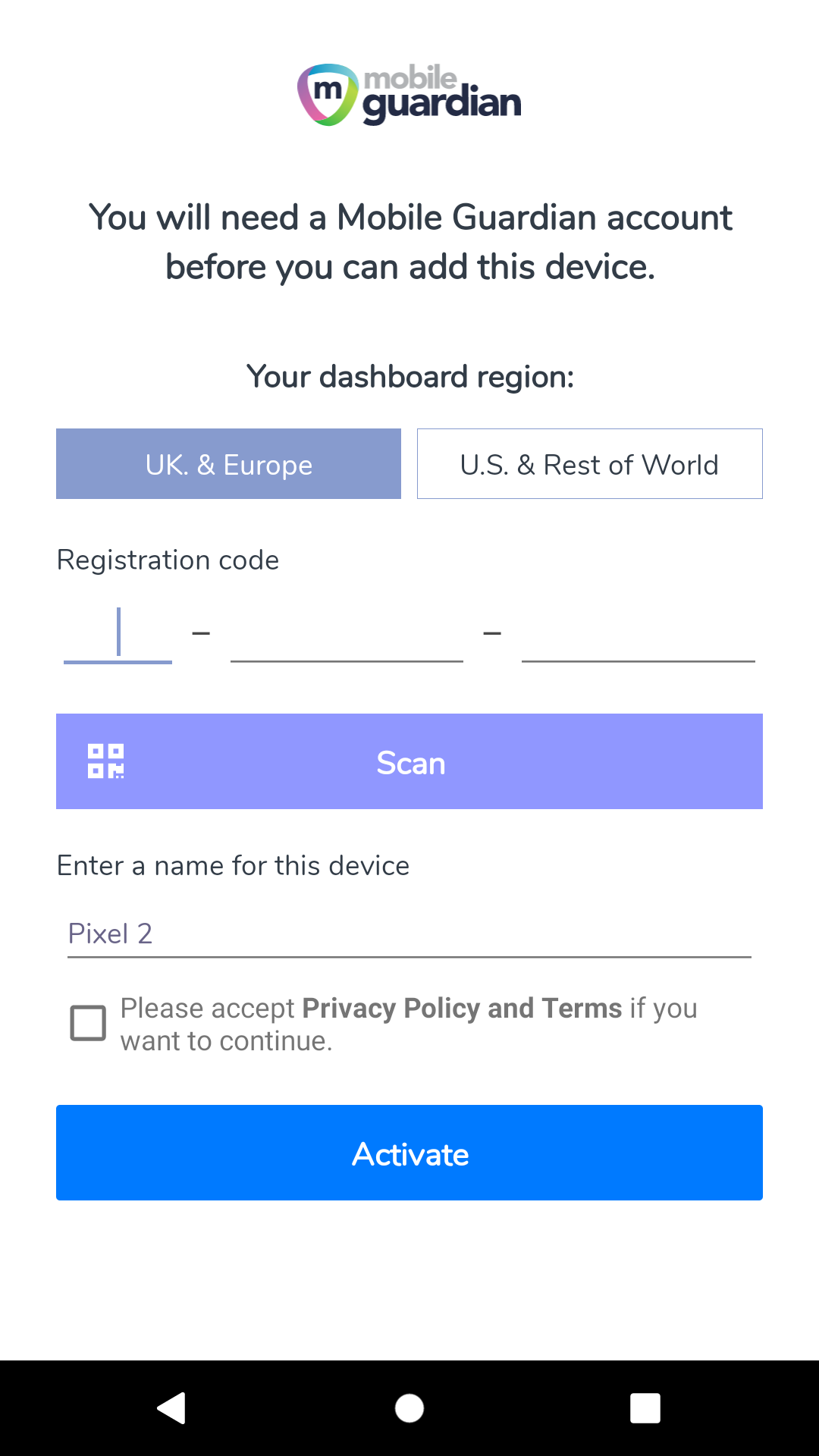Switch region to U.S. & Rest of World
The height and width of the screenshot is (1456, 819).
[589, 464]
